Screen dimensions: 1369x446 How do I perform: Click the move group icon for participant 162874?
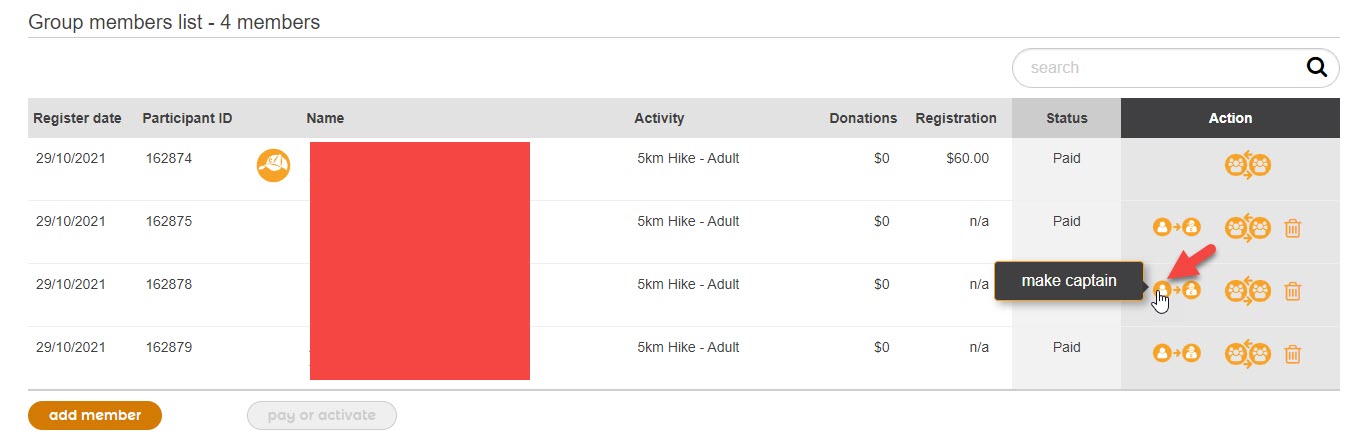(x=1247, y=164)
